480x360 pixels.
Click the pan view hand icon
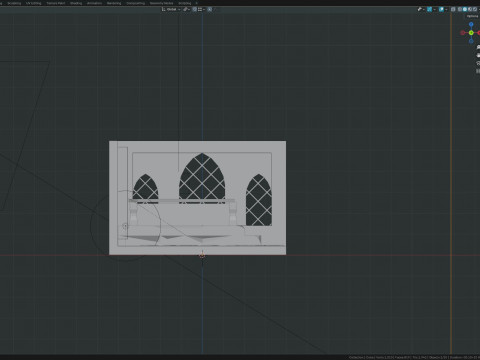tap(478, 55)
